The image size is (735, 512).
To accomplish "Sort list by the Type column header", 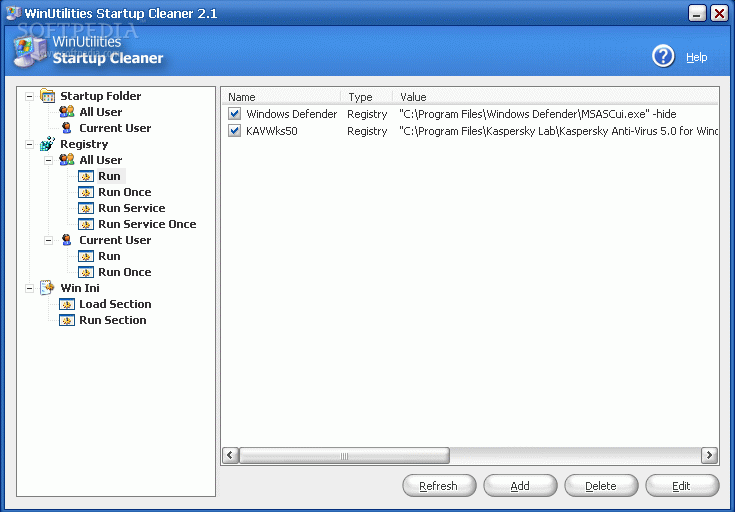I will tap(367, 97).
